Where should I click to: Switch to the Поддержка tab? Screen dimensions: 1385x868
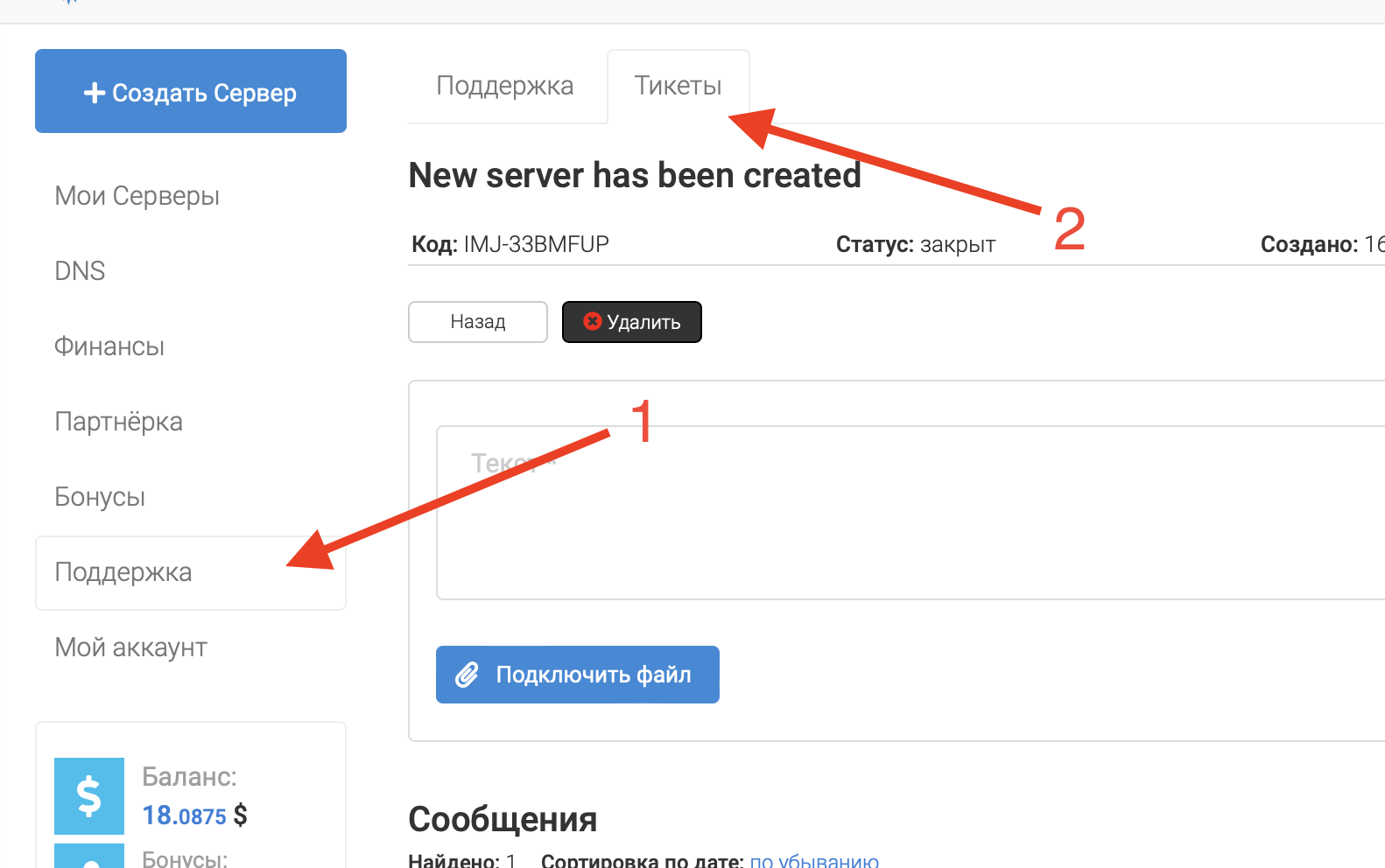point(505,86)
